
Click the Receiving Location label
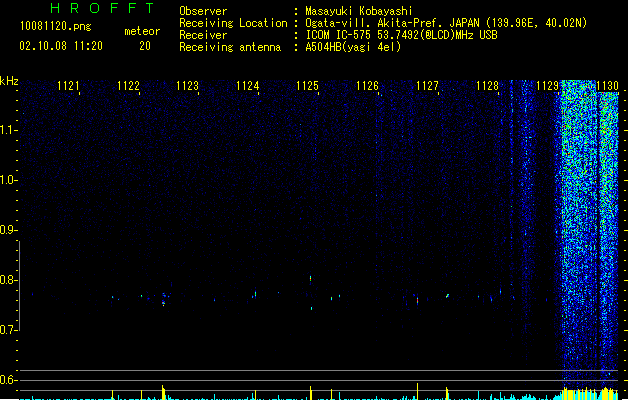233,23
